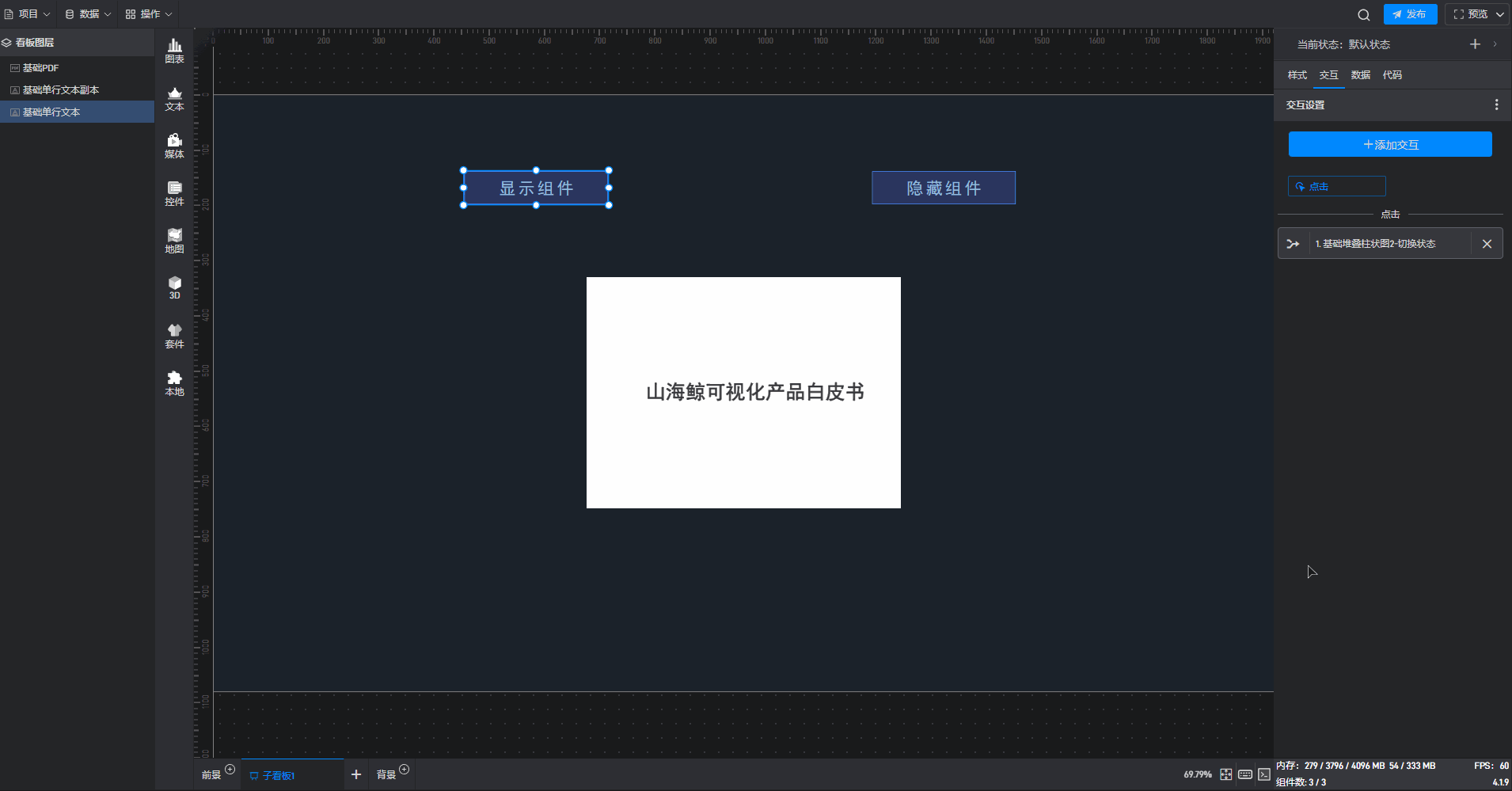This screenshot has height=791, width=1512.
Task: Expand the 预览 preview dropdown arrow
Action: (x=1500, y=14)
